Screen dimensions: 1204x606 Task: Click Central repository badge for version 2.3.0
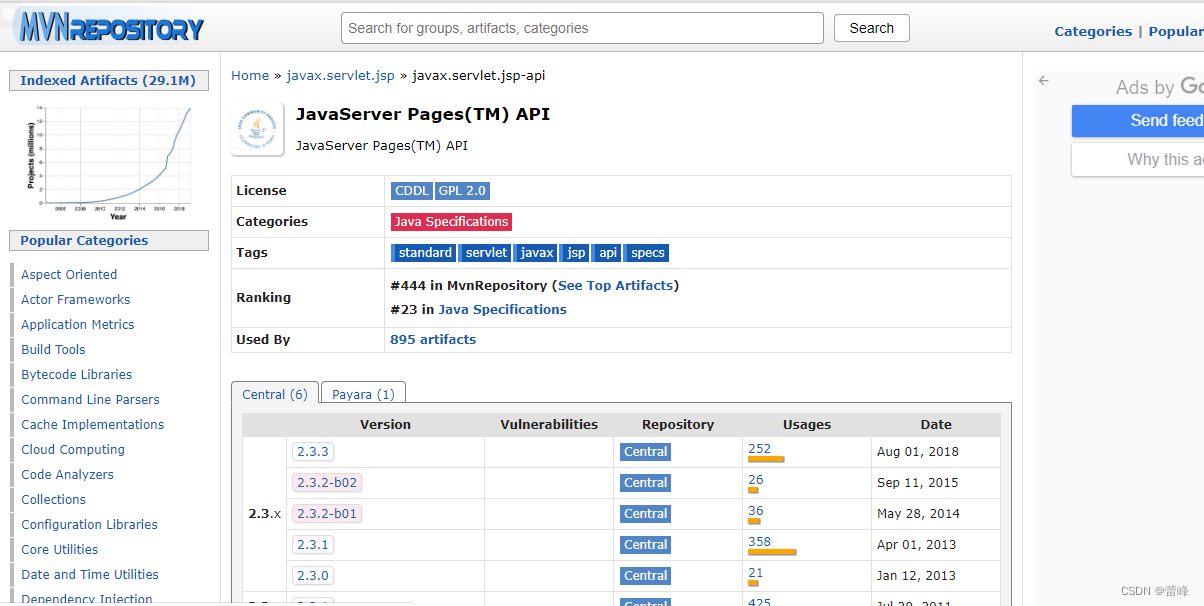click(x=646, y=576)
